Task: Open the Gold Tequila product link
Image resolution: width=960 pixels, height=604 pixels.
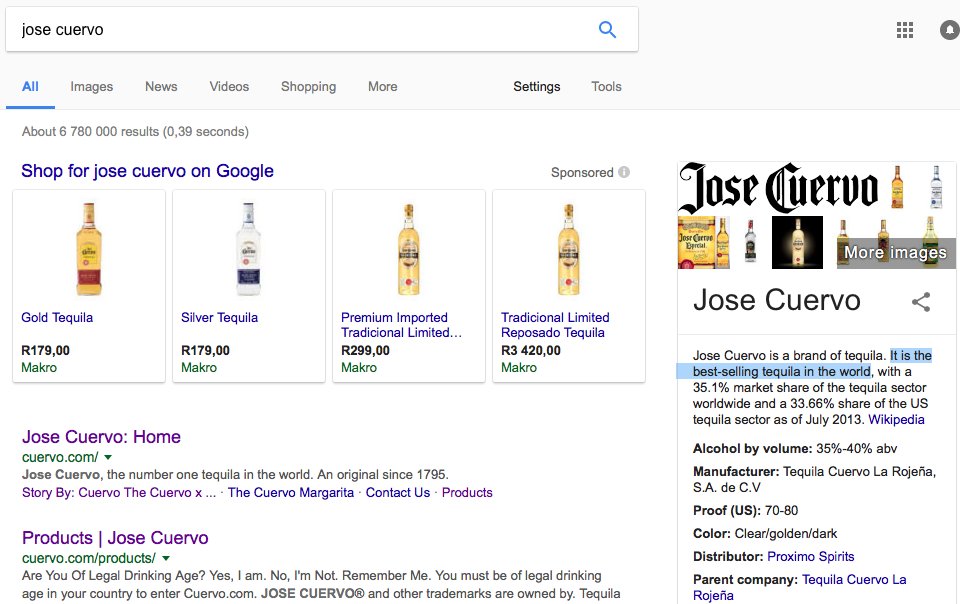Action: 57,318
